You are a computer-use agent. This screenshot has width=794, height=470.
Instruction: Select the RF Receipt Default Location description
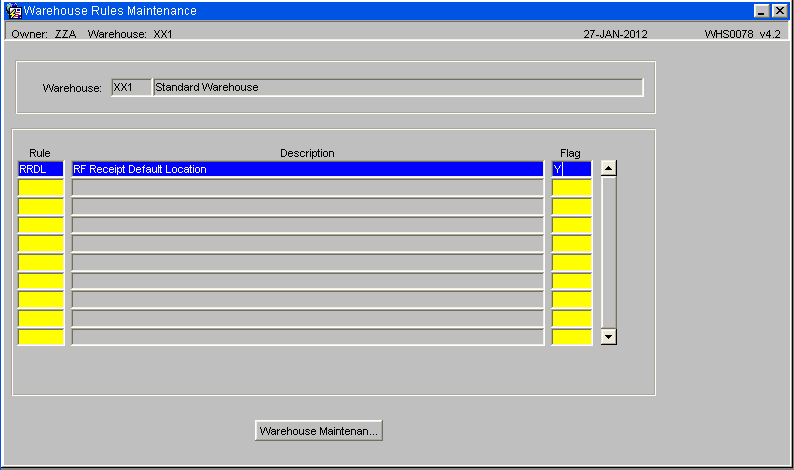click(x=307, y=169)
